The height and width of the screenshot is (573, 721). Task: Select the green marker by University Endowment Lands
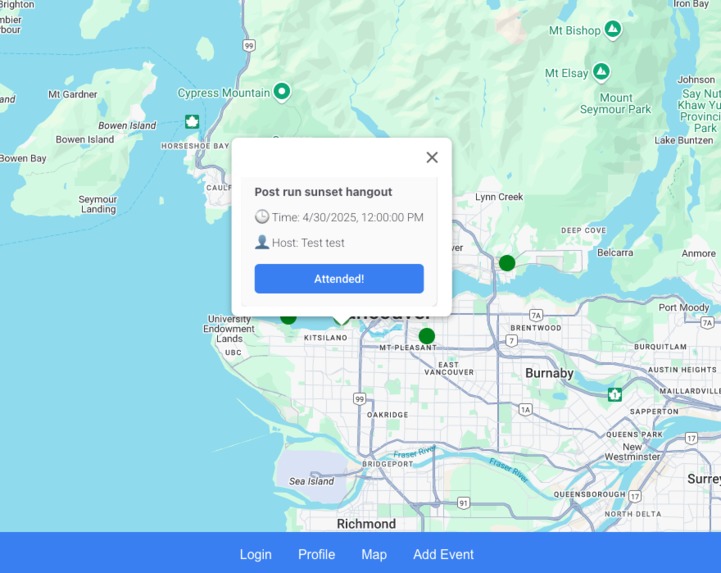coord(288,318)
